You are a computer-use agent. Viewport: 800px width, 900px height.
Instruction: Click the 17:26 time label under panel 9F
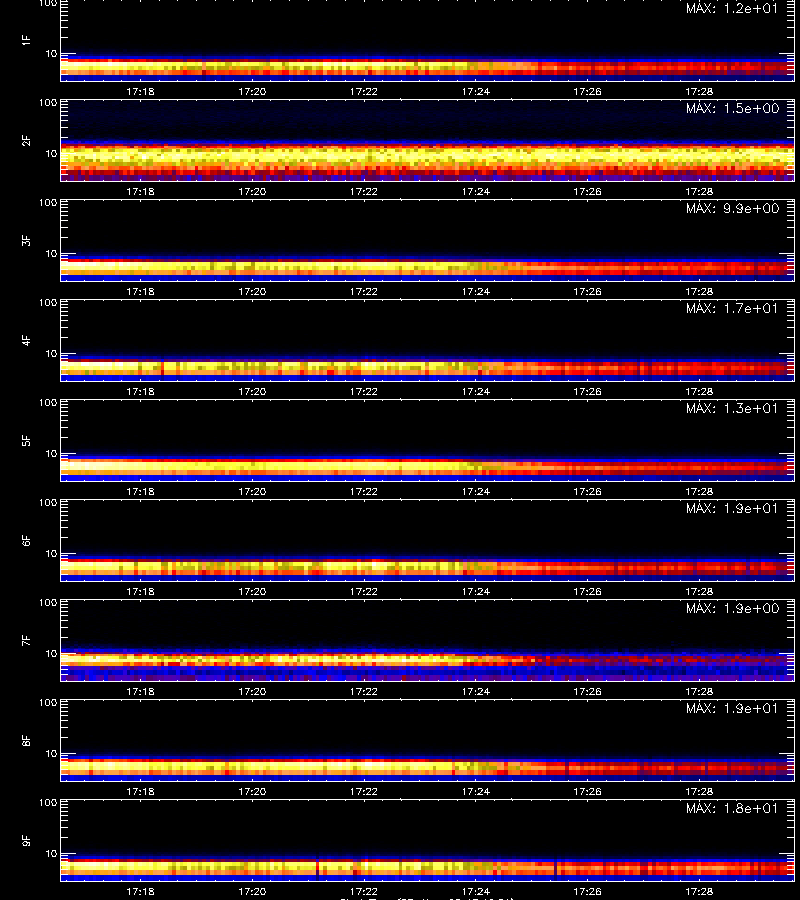coord(587,891)
